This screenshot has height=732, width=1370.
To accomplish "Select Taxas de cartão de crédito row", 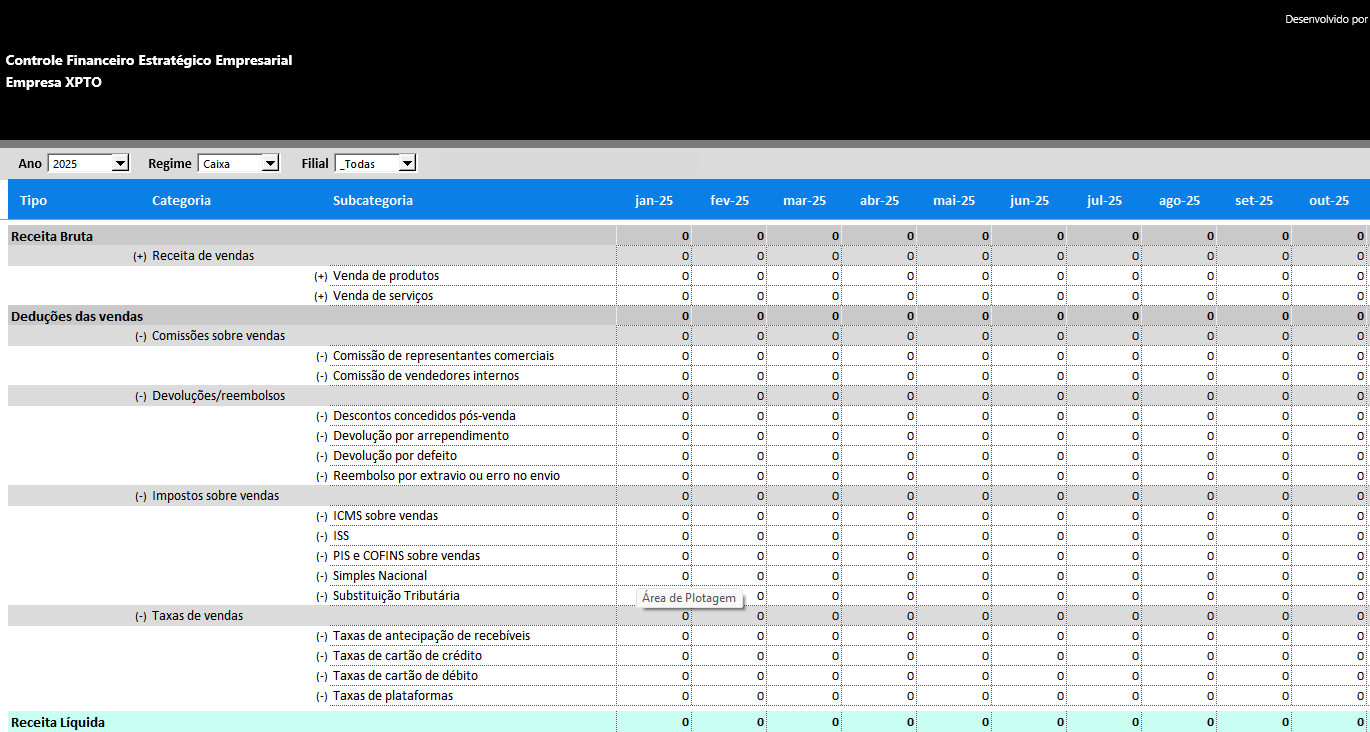I will click(407, 656).
